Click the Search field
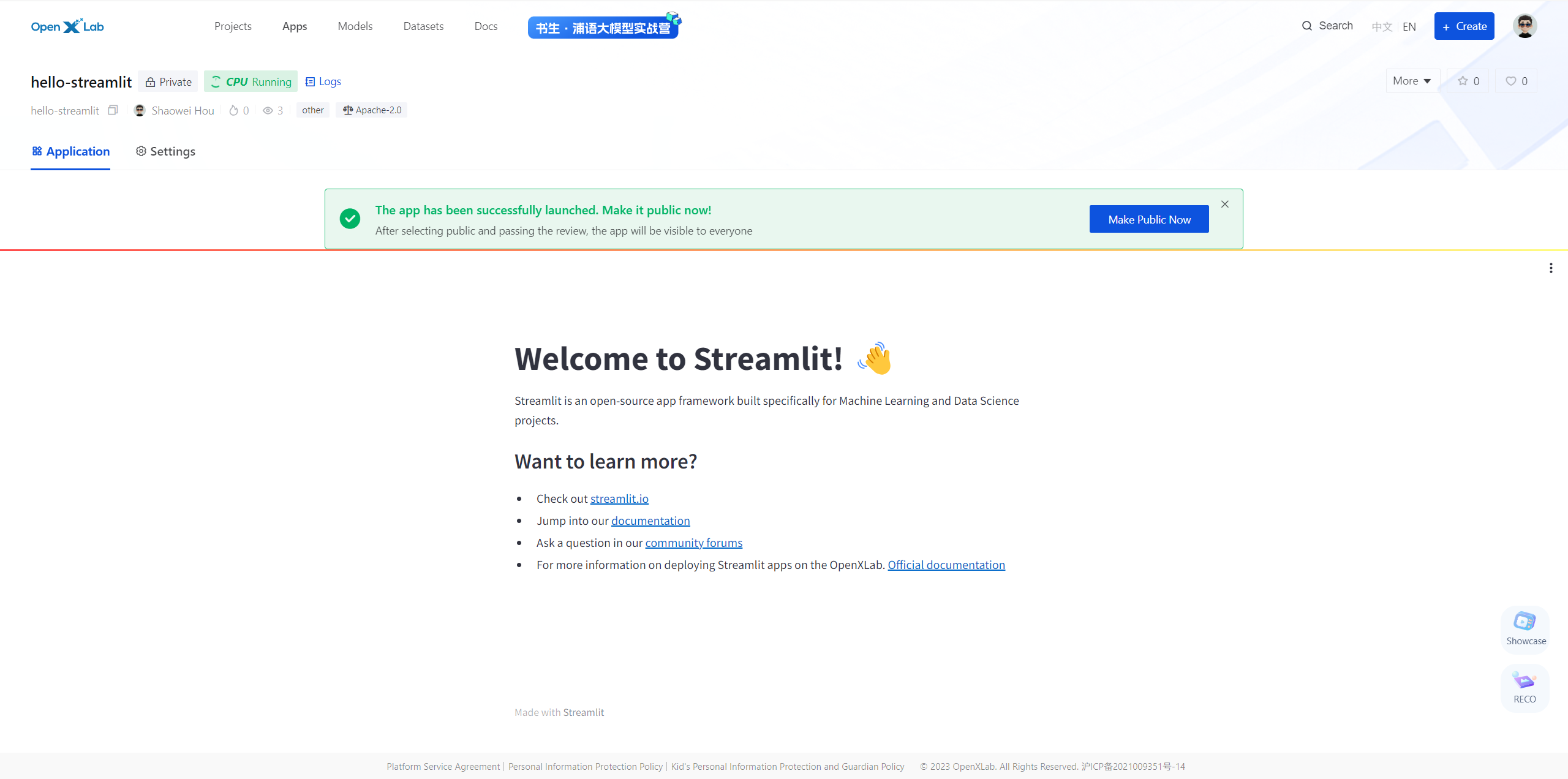The image size is (1568, 779). pos(1327,26)
